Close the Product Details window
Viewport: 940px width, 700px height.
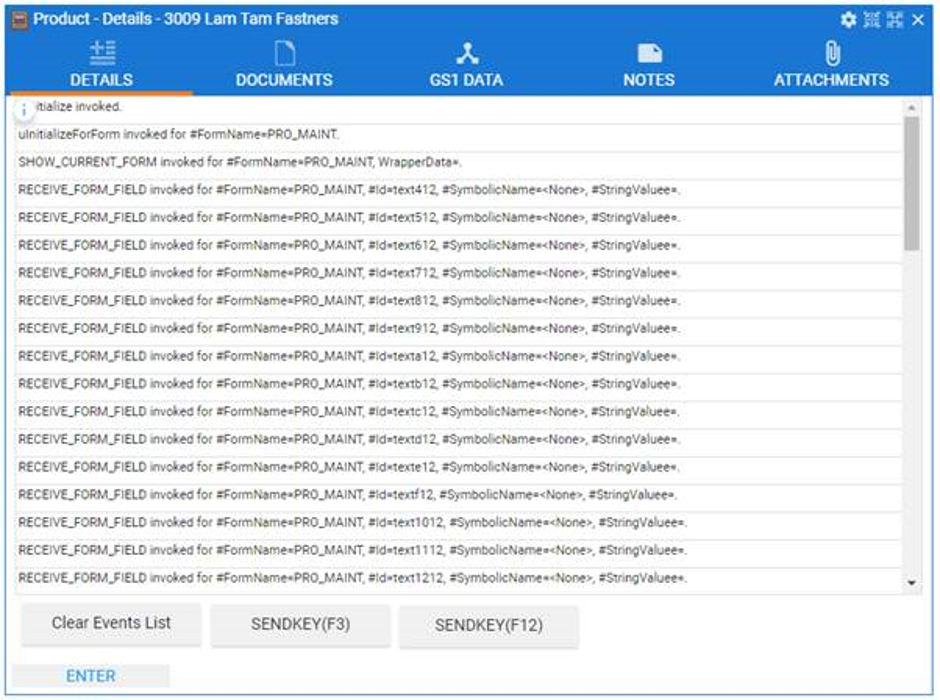point(918,20)
